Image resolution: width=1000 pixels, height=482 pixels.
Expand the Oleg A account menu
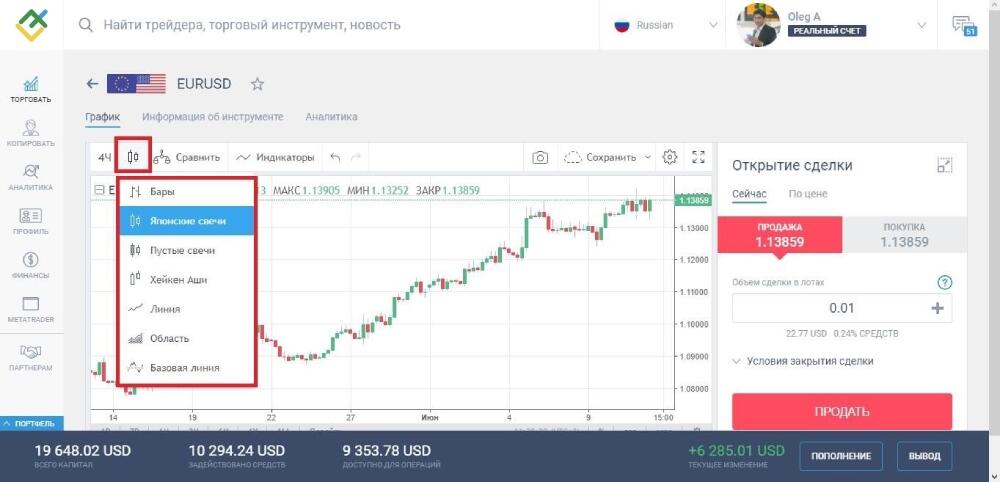point(922,26)
